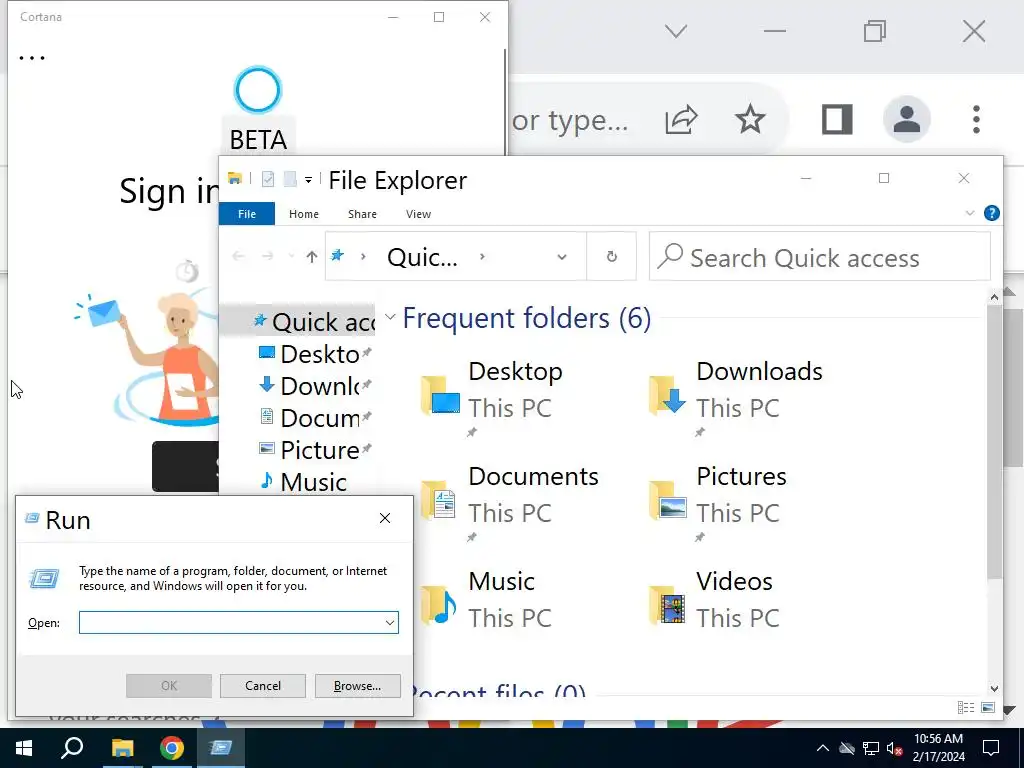The image size is (1024, 768).
Task: Click the Windows Start button
Action: click(x=24, y=748)
